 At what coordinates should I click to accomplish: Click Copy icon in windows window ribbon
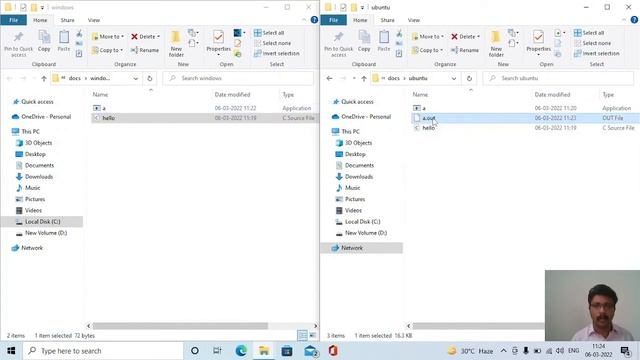[x=44, y=41]
